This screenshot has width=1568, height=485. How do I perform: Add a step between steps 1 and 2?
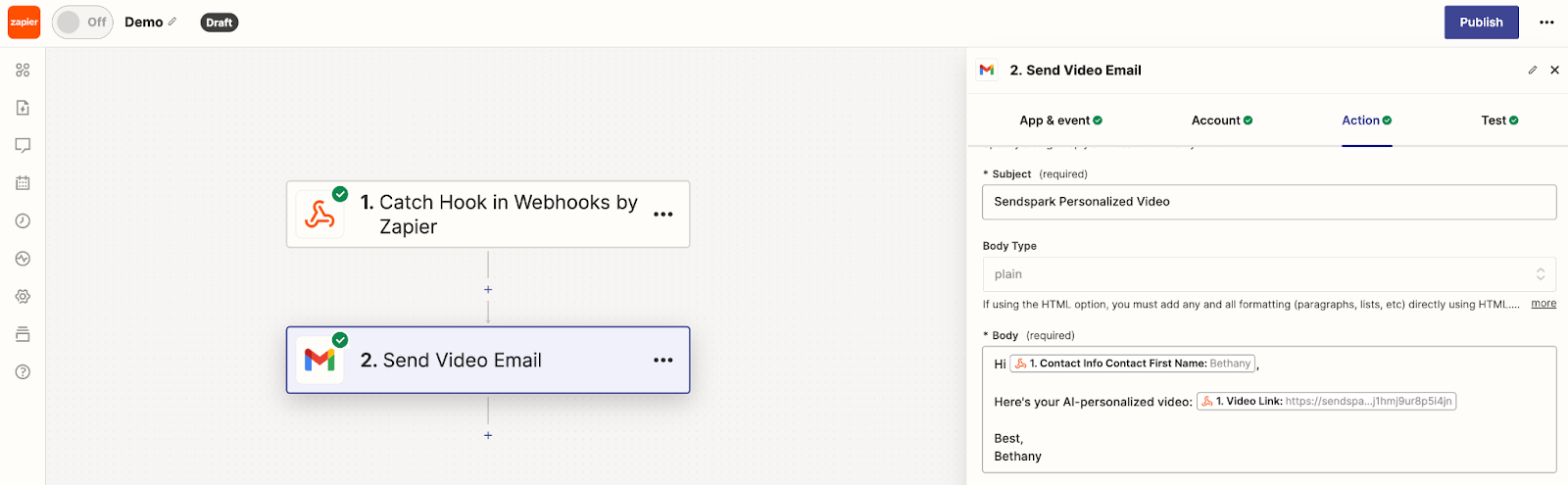tap(488, 289)
